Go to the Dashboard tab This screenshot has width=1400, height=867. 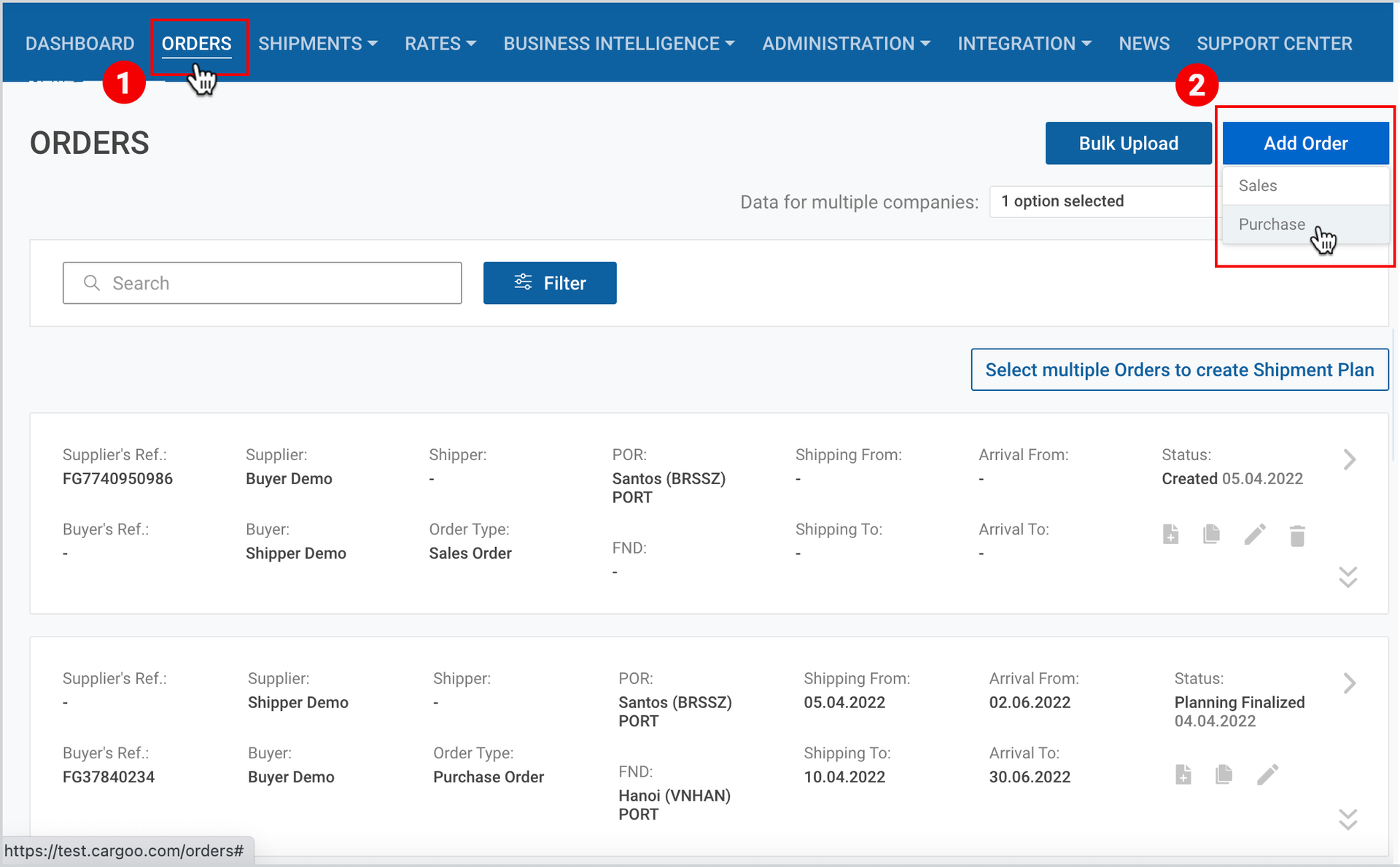click(80, 44)
